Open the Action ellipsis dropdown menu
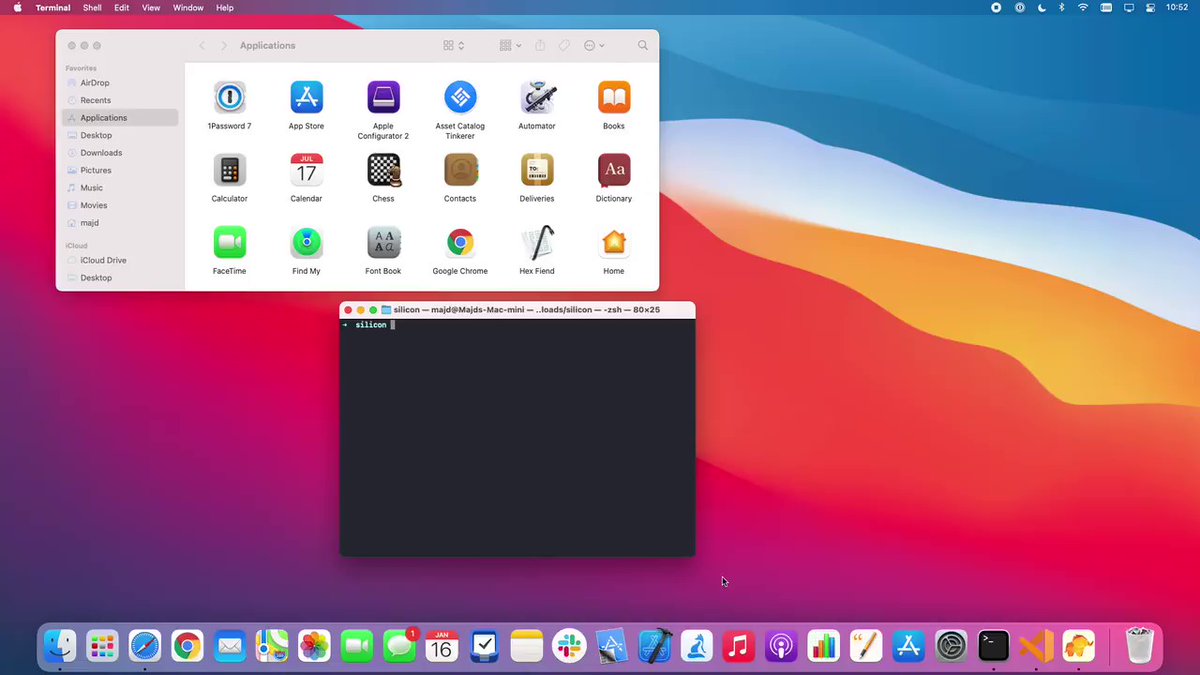The width and height of the screenshot is (1200, 675). click(x=594, y=46)
